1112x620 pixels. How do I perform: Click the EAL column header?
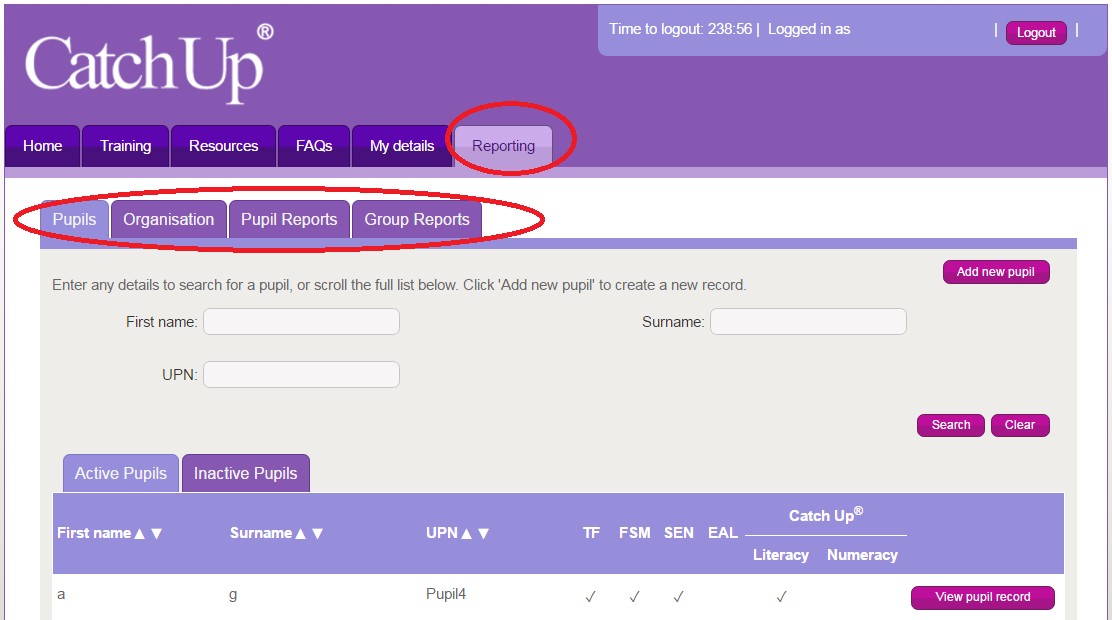pos(723,533)
